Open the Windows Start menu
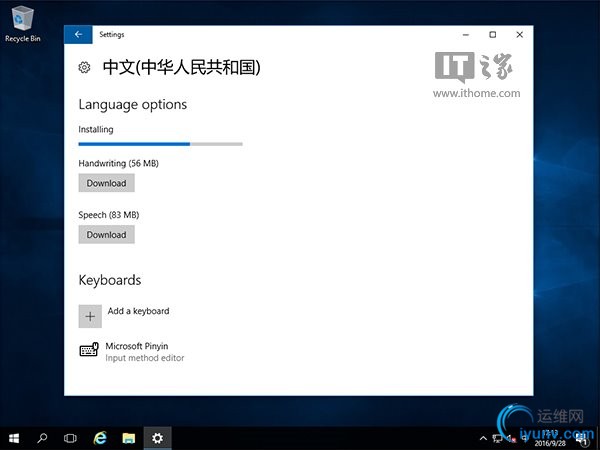This screenshot has width=600, height=450. [14, 438]
